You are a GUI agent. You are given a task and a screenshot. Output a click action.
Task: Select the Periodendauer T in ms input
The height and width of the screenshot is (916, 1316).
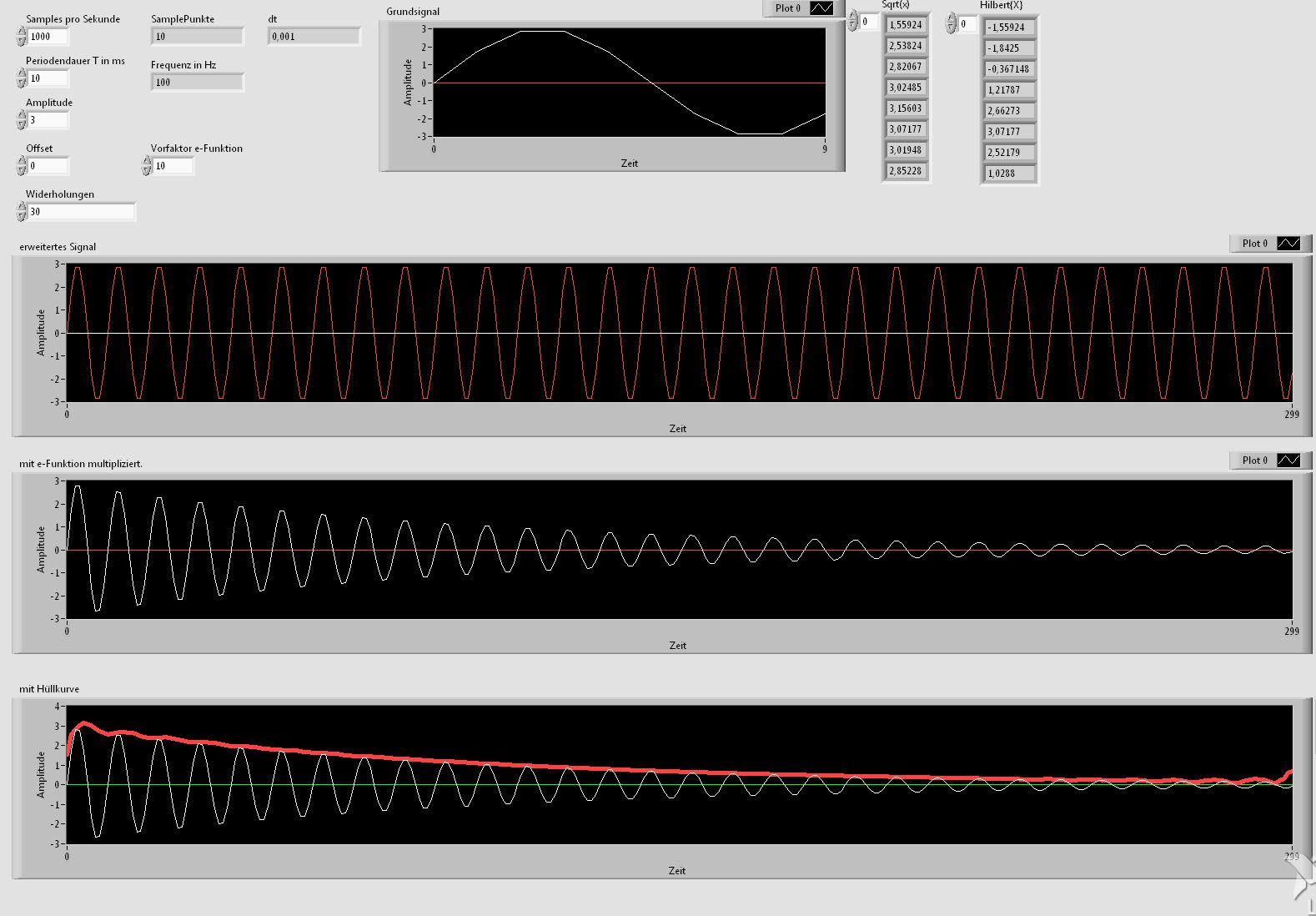(x=48, y=78)
